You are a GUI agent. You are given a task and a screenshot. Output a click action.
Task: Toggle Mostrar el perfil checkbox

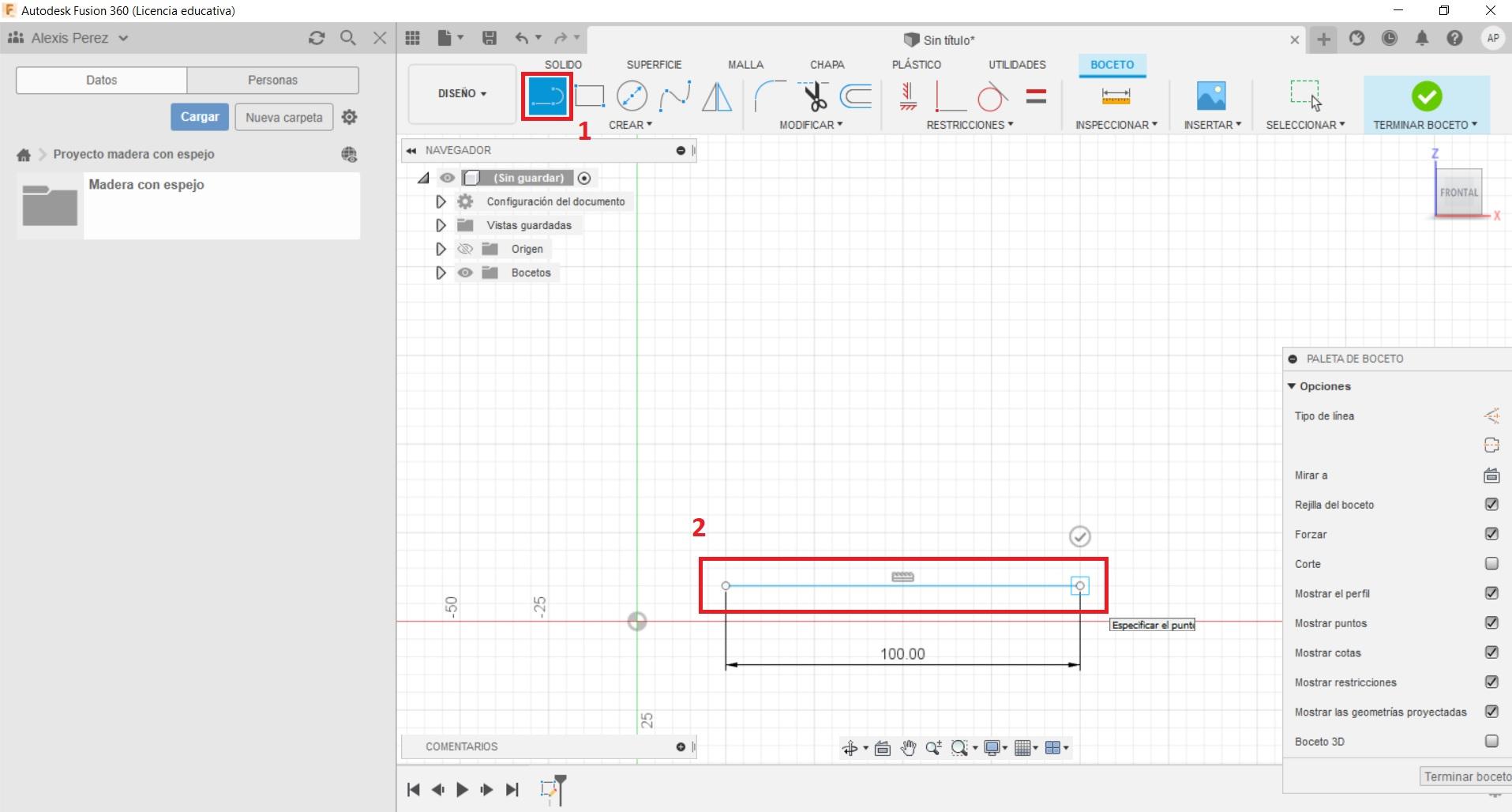(1491, 593)
